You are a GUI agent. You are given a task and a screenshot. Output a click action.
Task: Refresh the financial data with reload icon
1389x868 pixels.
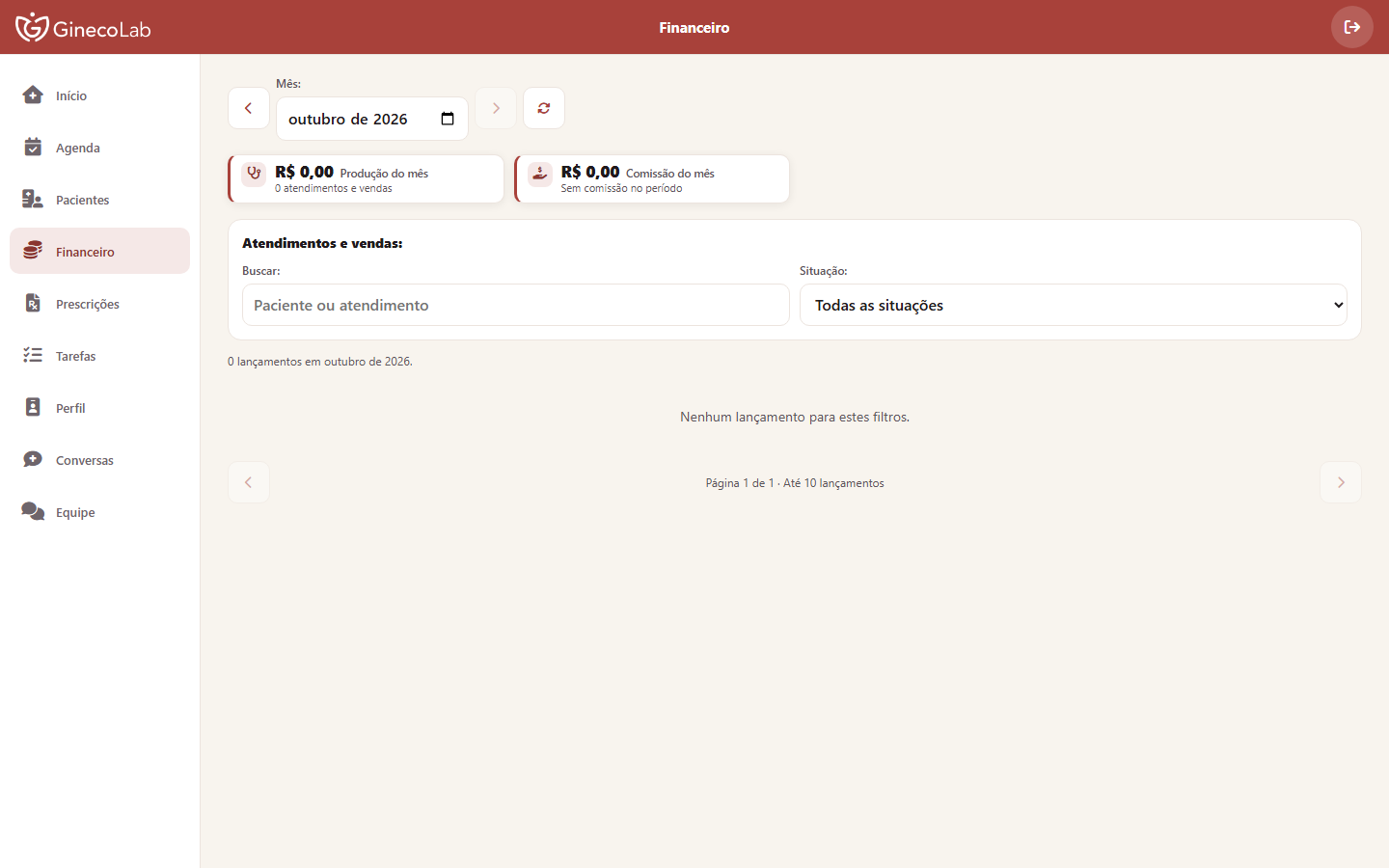(544, 108)
